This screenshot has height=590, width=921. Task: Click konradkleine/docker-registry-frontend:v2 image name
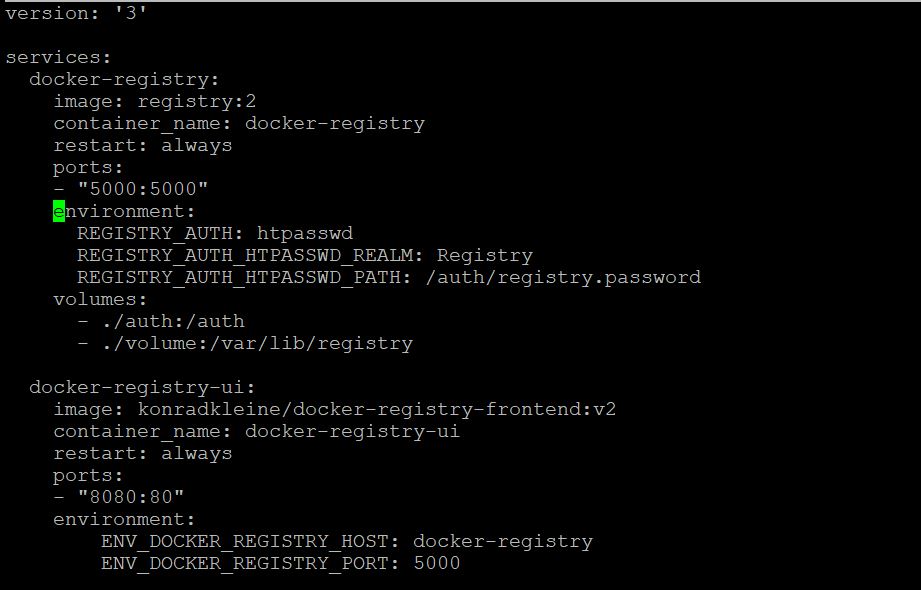coord(377,410)
